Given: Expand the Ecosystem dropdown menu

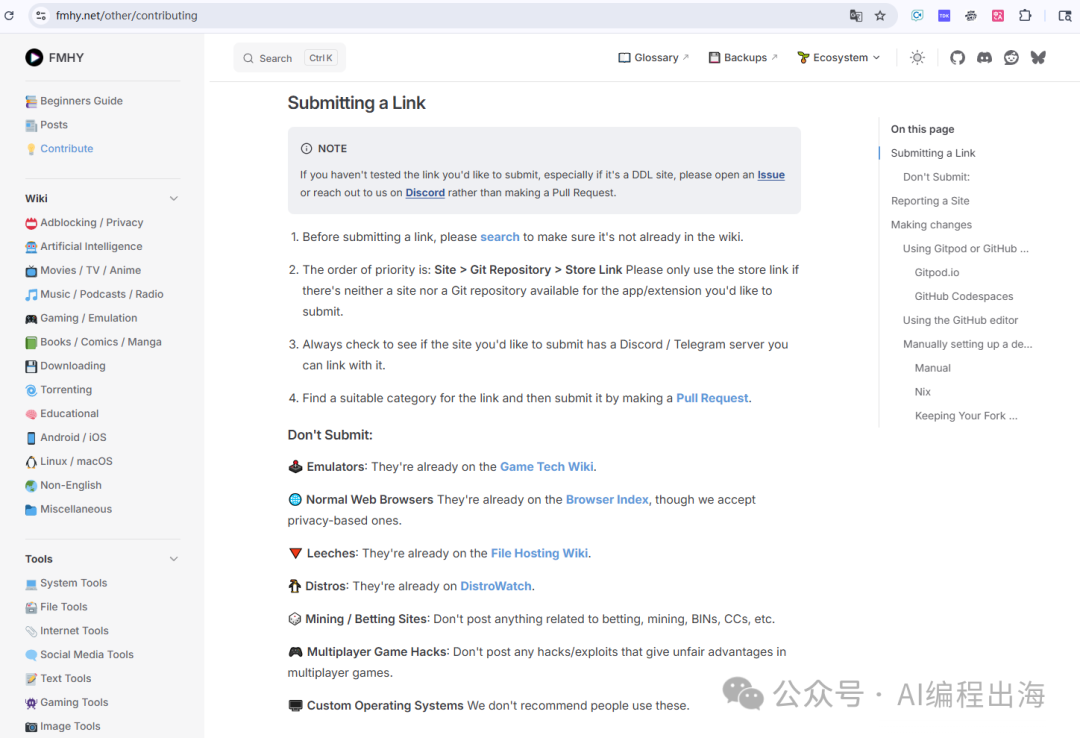Looking at the screenshot, I should 839,58.
